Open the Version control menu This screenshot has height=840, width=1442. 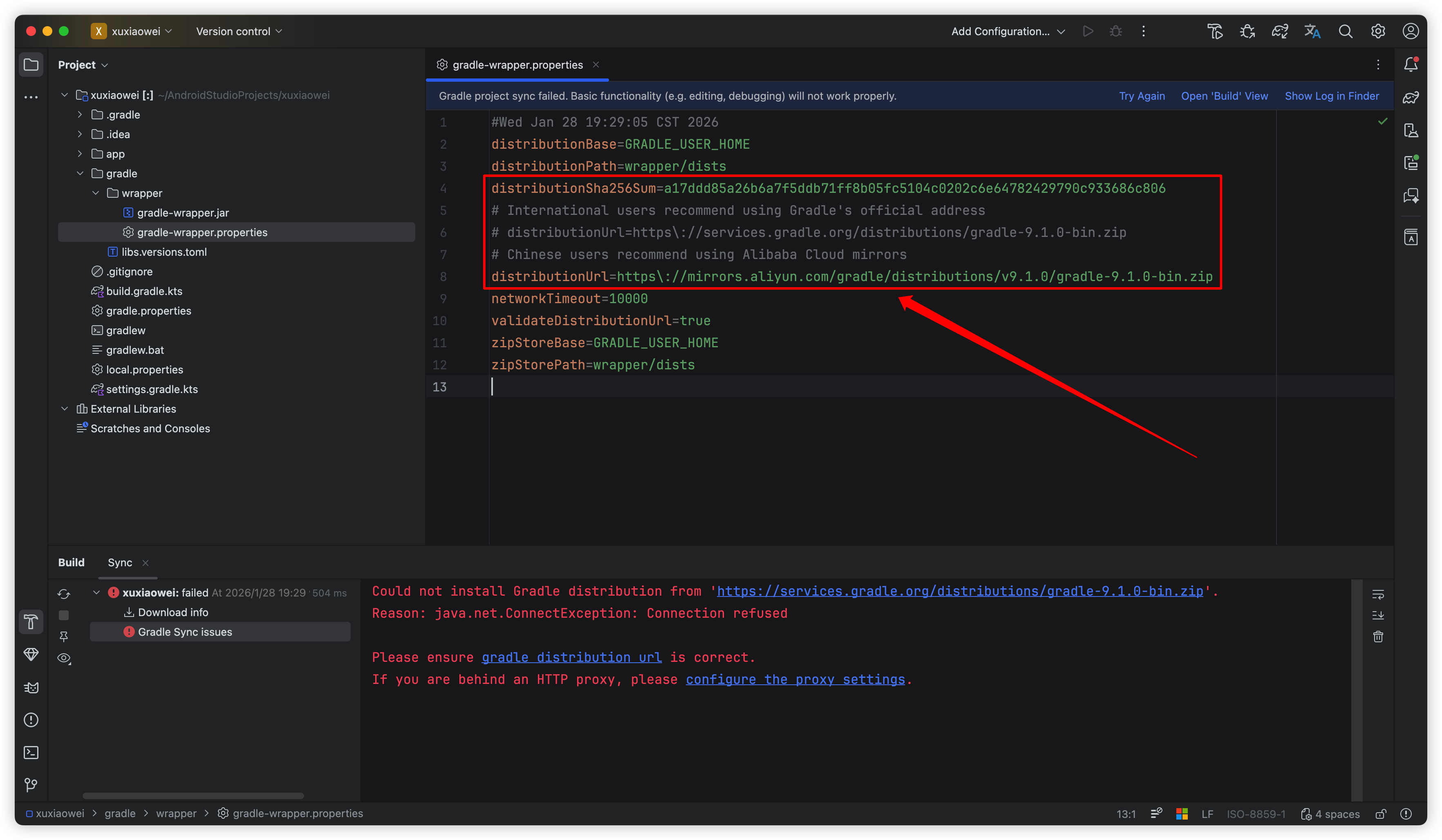[x=239, y=31]
